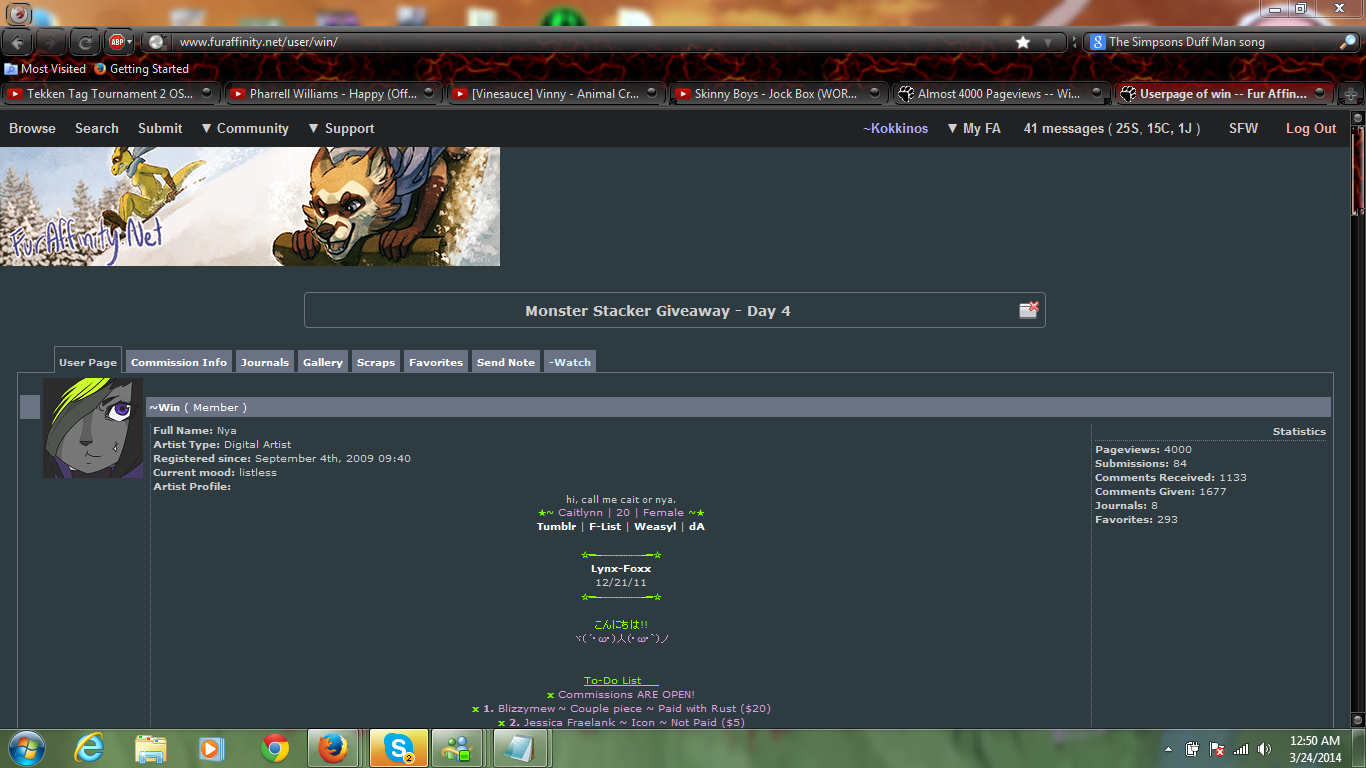Expand the Community dropdown menu
Image resolution: width=1366 pixels, height=768 pixels.
[245, 128]
